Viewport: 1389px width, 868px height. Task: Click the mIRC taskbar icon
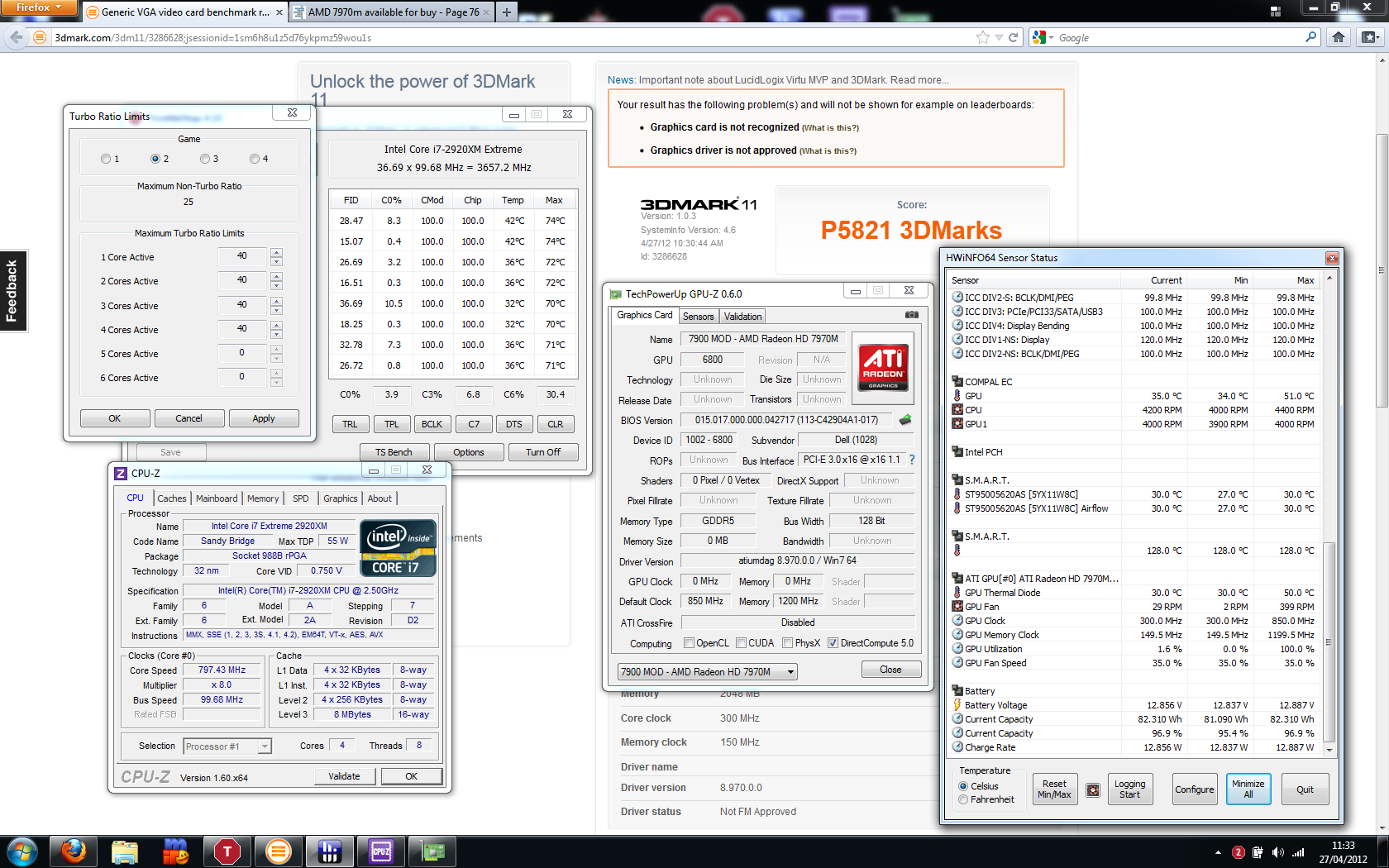(176, 851)
